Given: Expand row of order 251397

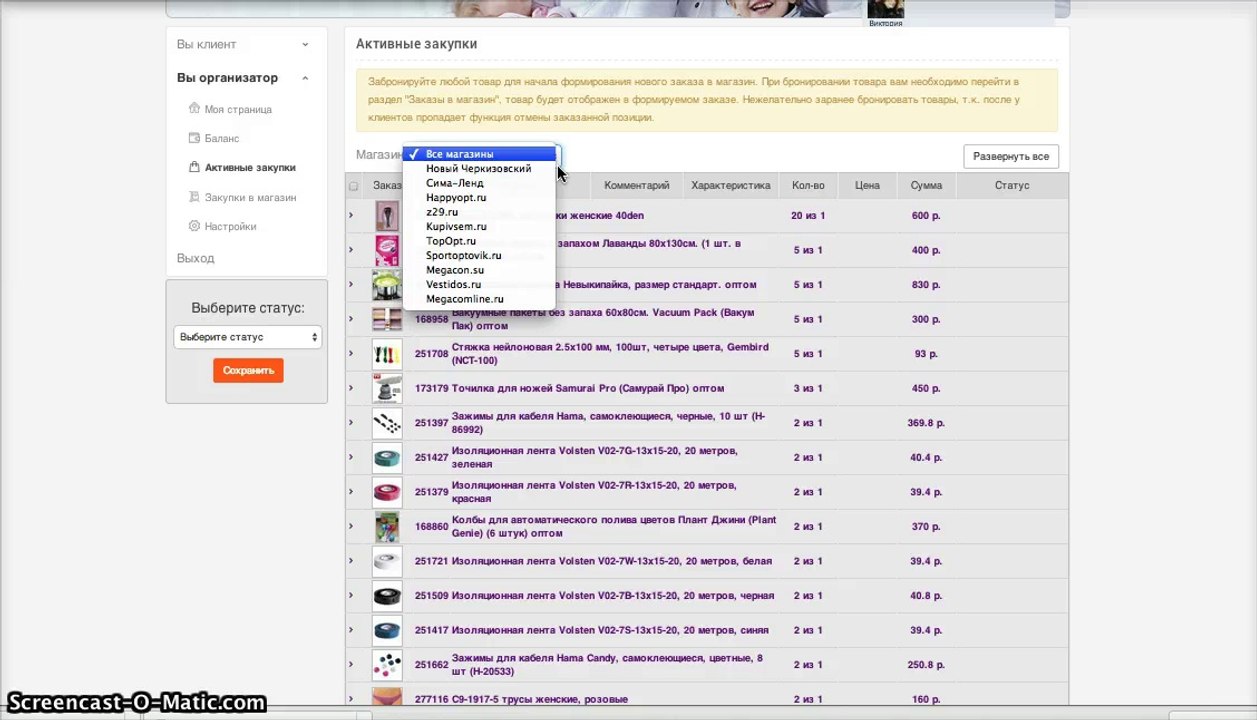Looking at the screenshot, I should click(x=351, y=423).
